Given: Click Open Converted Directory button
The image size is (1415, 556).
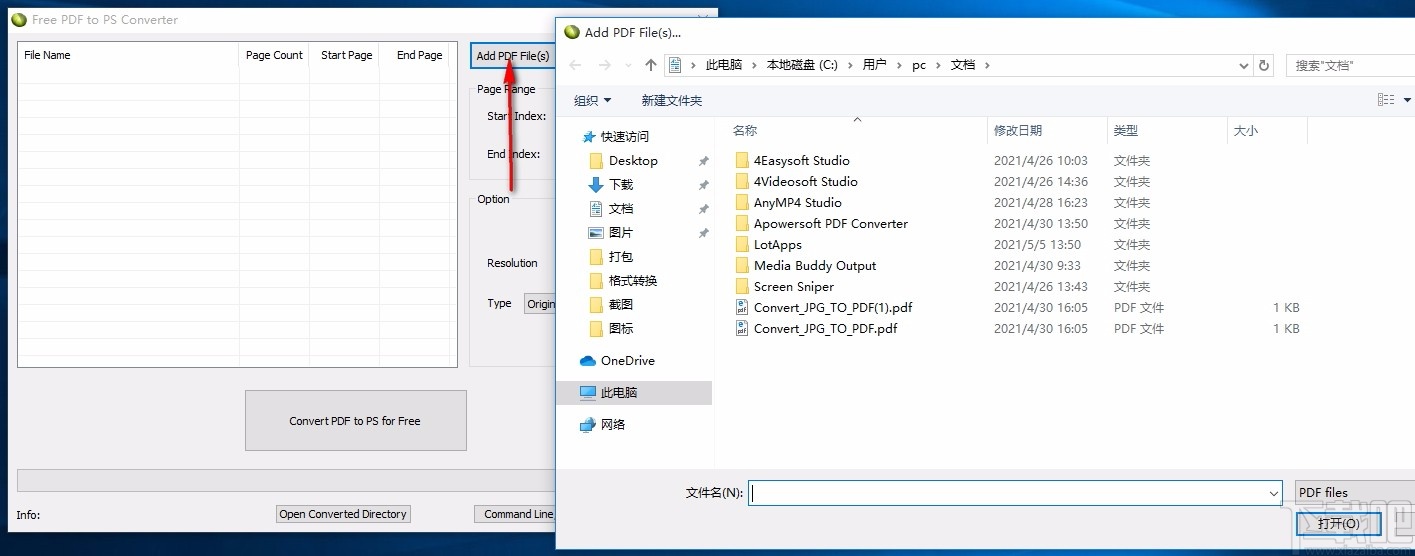Looking at the screenshot, I should (343, 514).
